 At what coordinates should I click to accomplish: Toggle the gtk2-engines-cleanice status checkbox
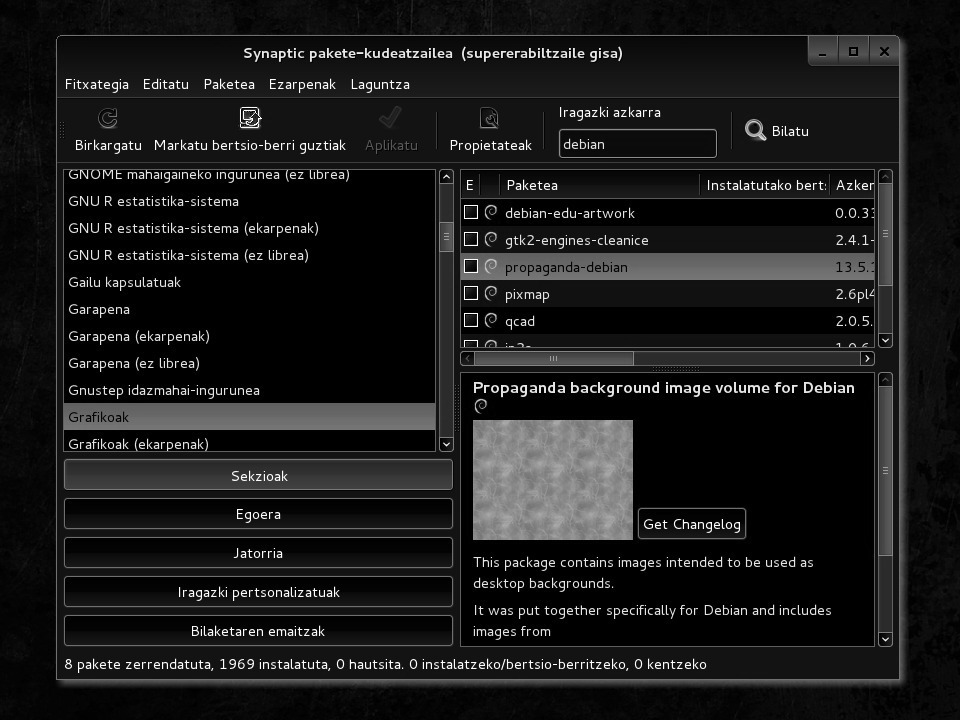tap(471, 239)
